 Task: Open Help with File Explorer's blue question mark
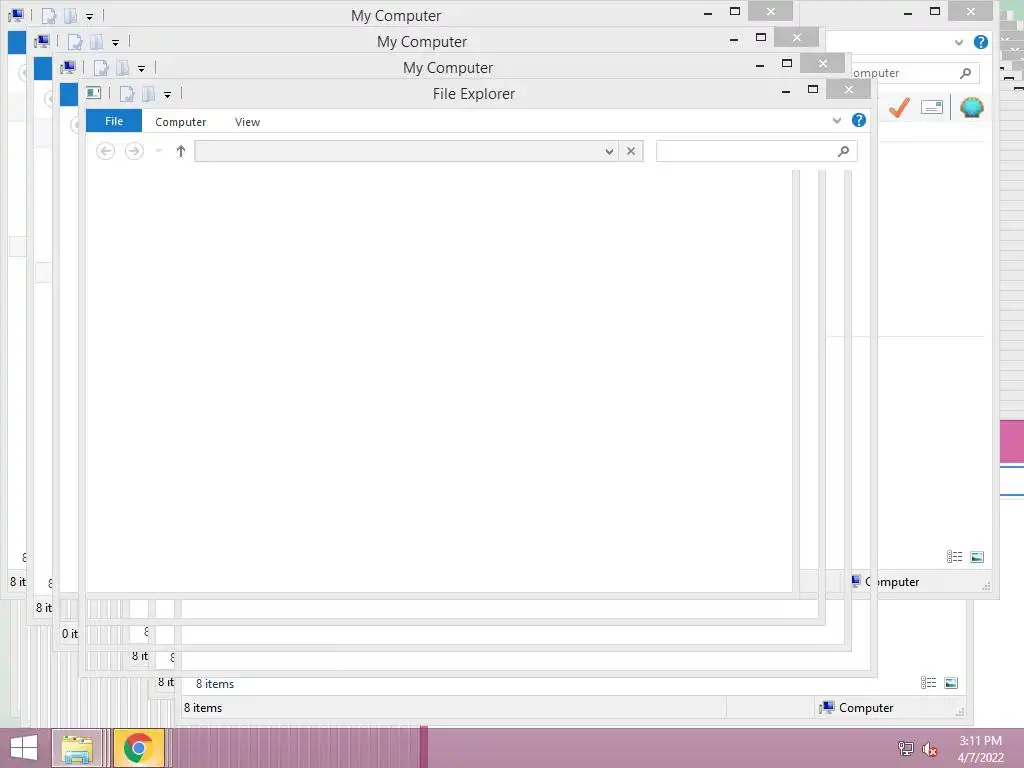[859, 120]
